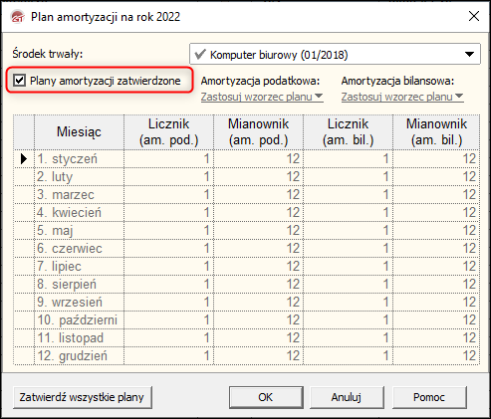Click the GT app icon in title bar

pyautogui.click(x=17, y=16)
